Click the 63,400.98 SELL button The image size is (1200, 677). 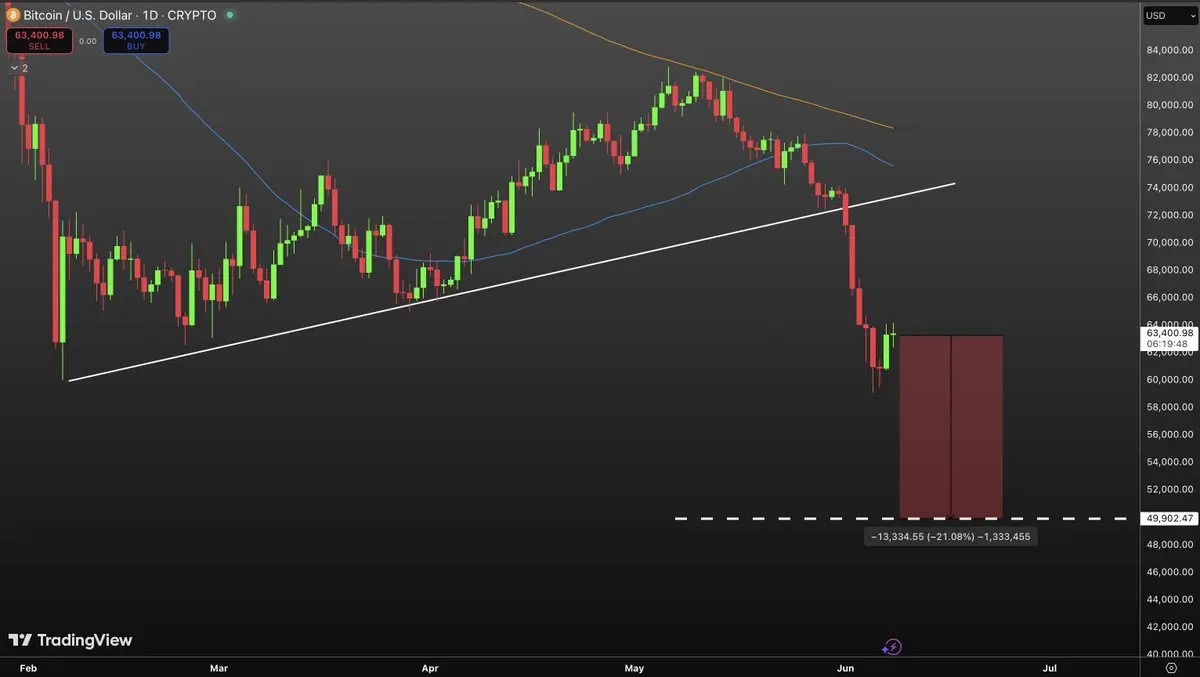pyautogui.click(x=40, y=40)
